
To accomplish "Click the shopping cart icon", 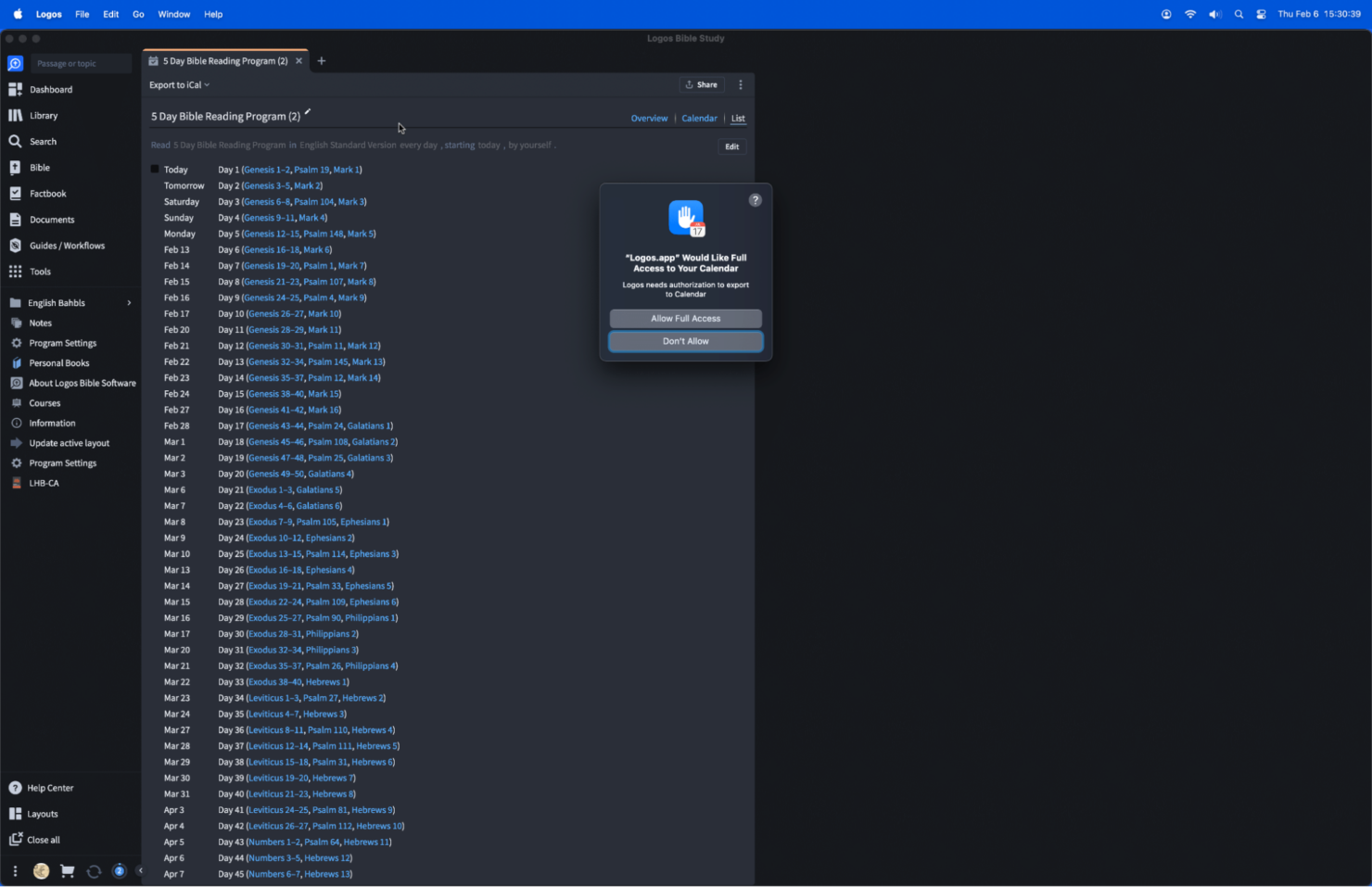I will coord(66,871).
